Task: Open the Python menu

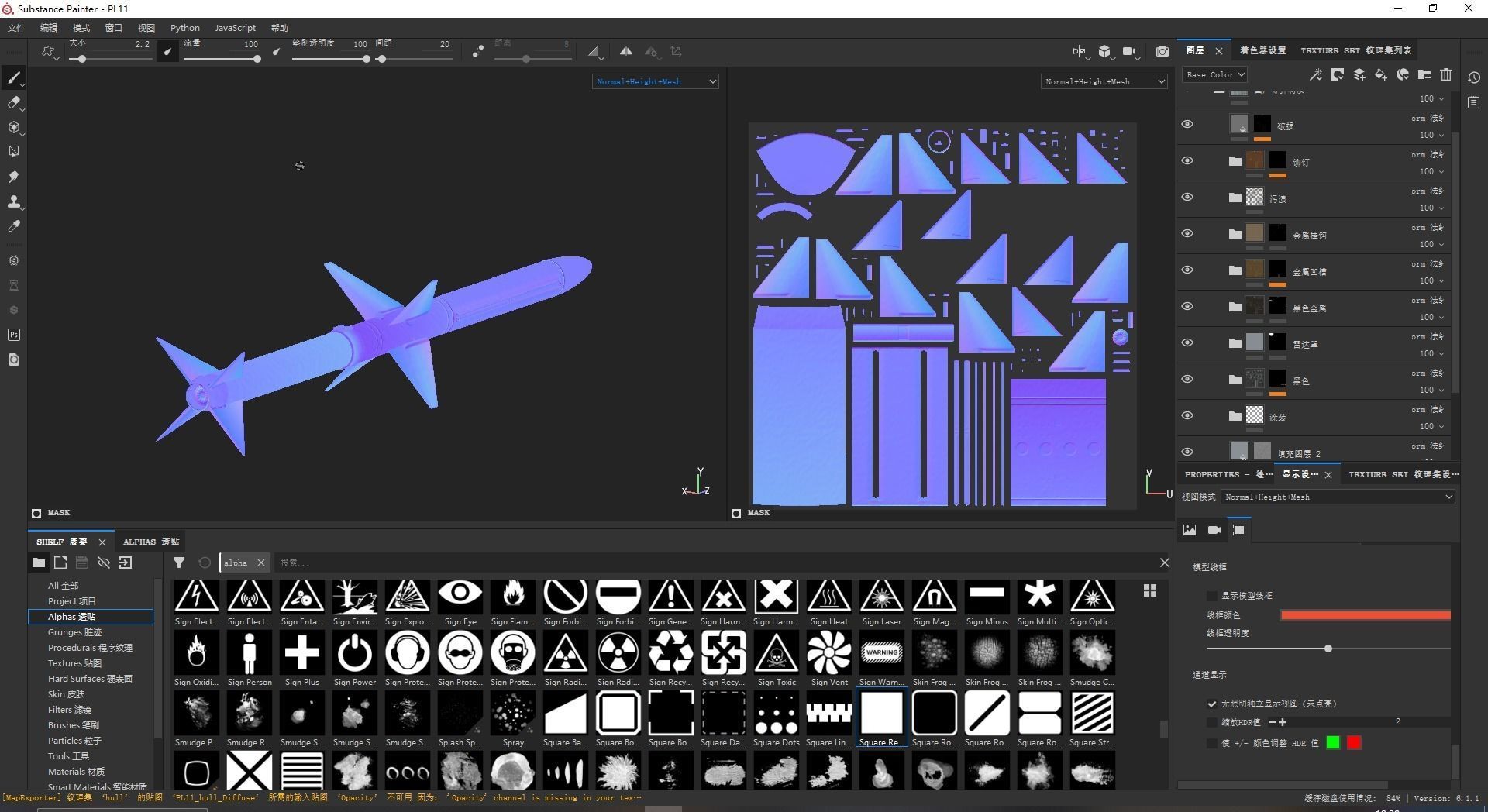Action: tap(185, 28)
